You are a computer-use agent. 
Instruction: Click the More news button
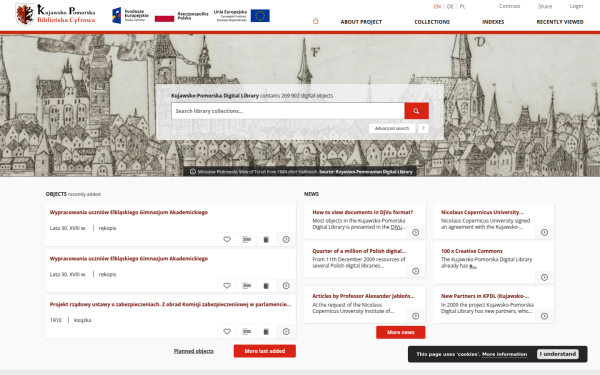(x=400, y=332)
